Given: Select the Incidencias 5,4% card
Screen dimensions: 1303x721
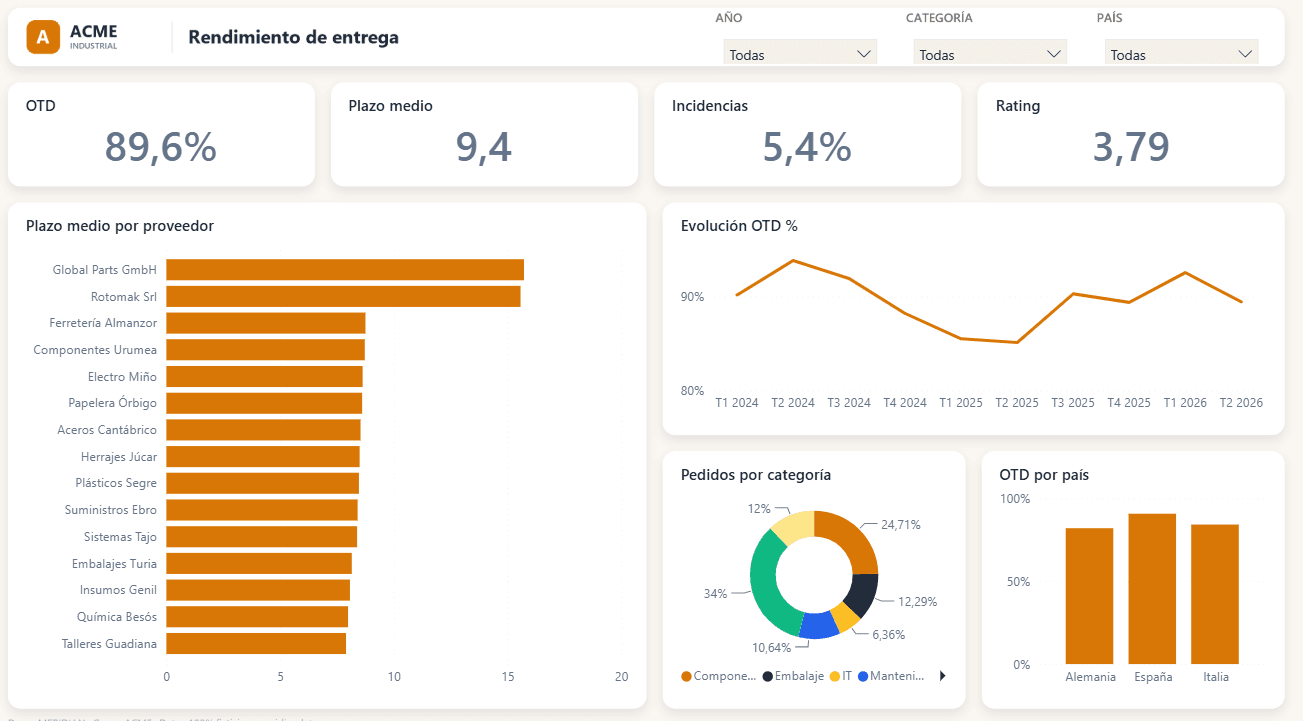Looking at the screenshot, I should 807,134.
